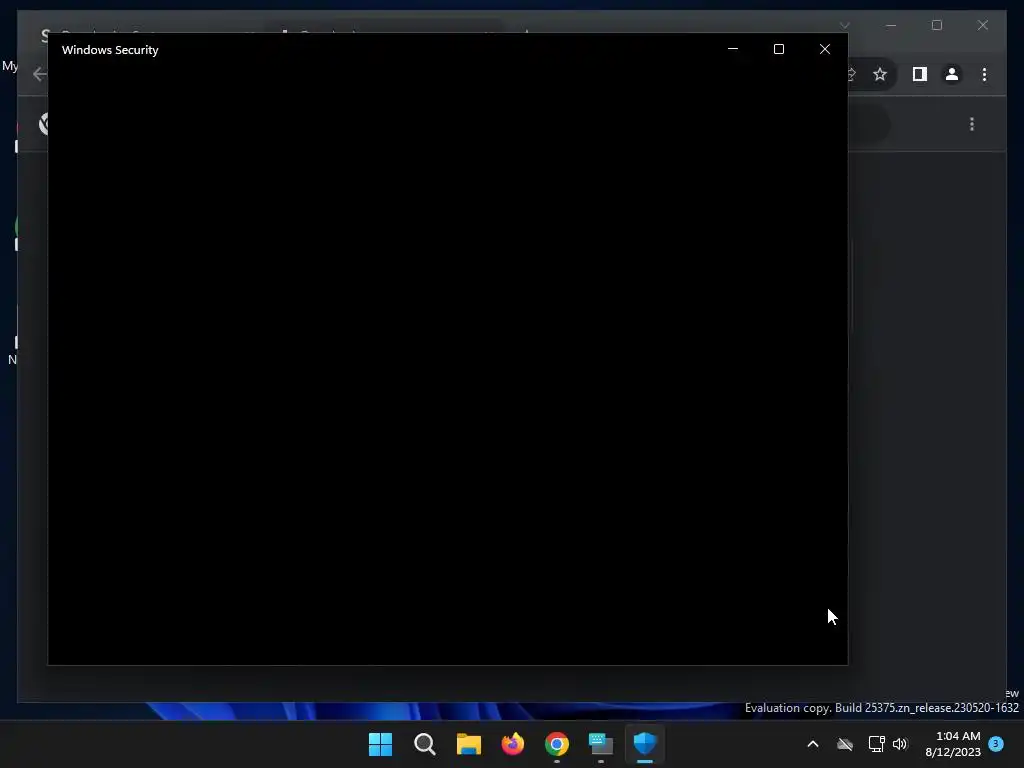Maximize the Chrome window
Viewport: 1024px width, 768px height.
pos(936,25)
